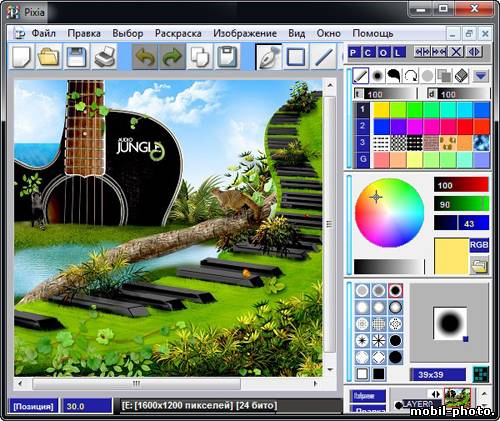Screen dimensions: 500x421
Task: Click the printer icon
Action: click(104, 56)
